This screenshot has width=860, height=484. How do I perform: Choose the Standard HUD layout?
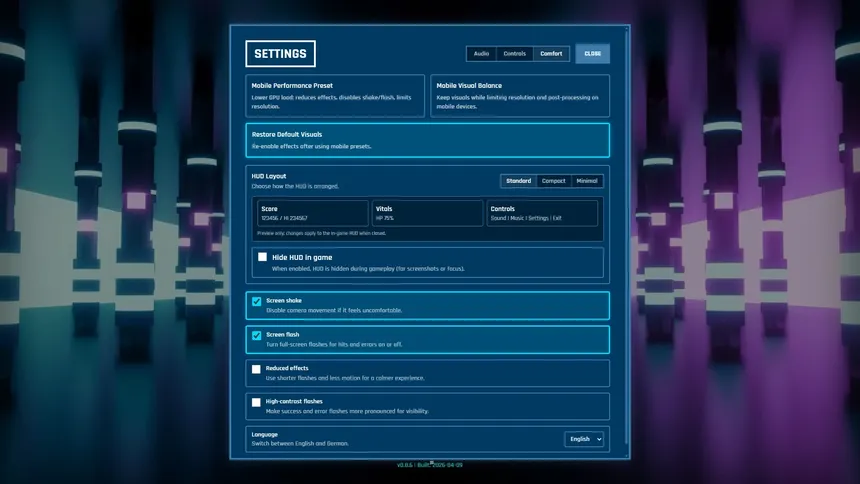pyautogui.click(x=518, y=181)
